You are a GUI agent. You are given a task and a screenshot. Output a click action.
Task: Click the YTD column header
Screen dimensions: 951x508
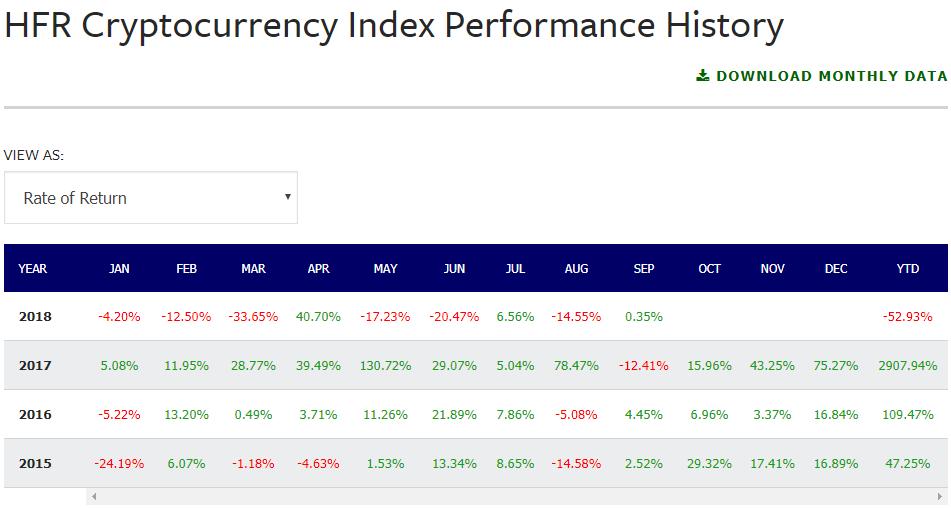point(907,269)
